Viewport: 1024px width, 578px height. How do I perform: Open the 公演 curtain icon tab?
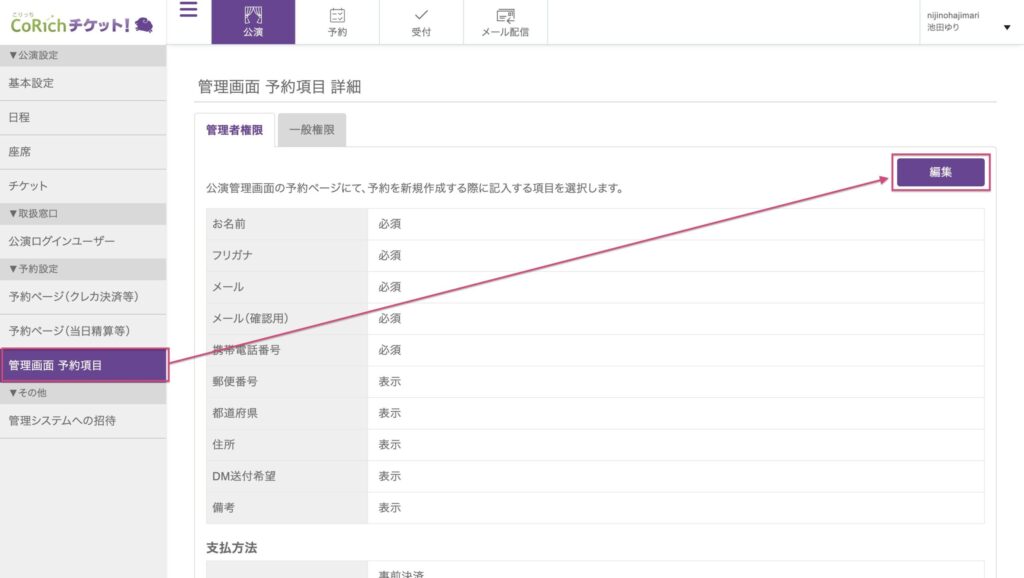pos(253,22)
